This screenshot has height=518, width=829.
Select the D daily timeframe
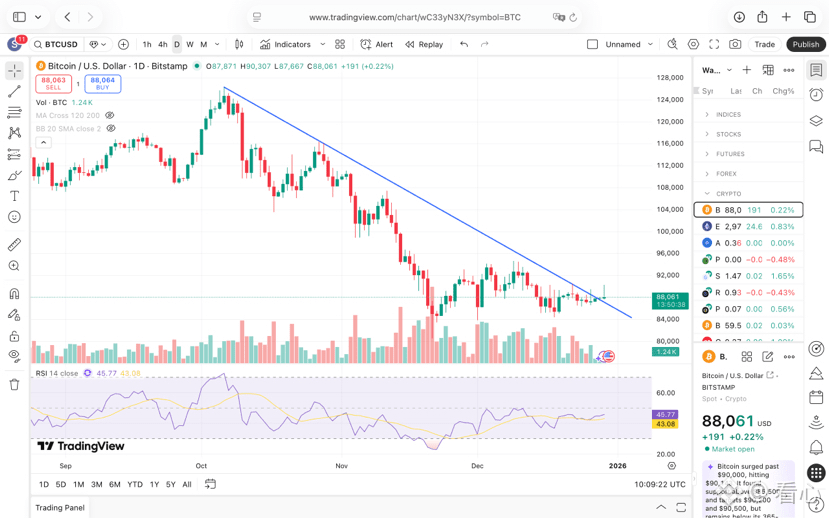(177, 44)
